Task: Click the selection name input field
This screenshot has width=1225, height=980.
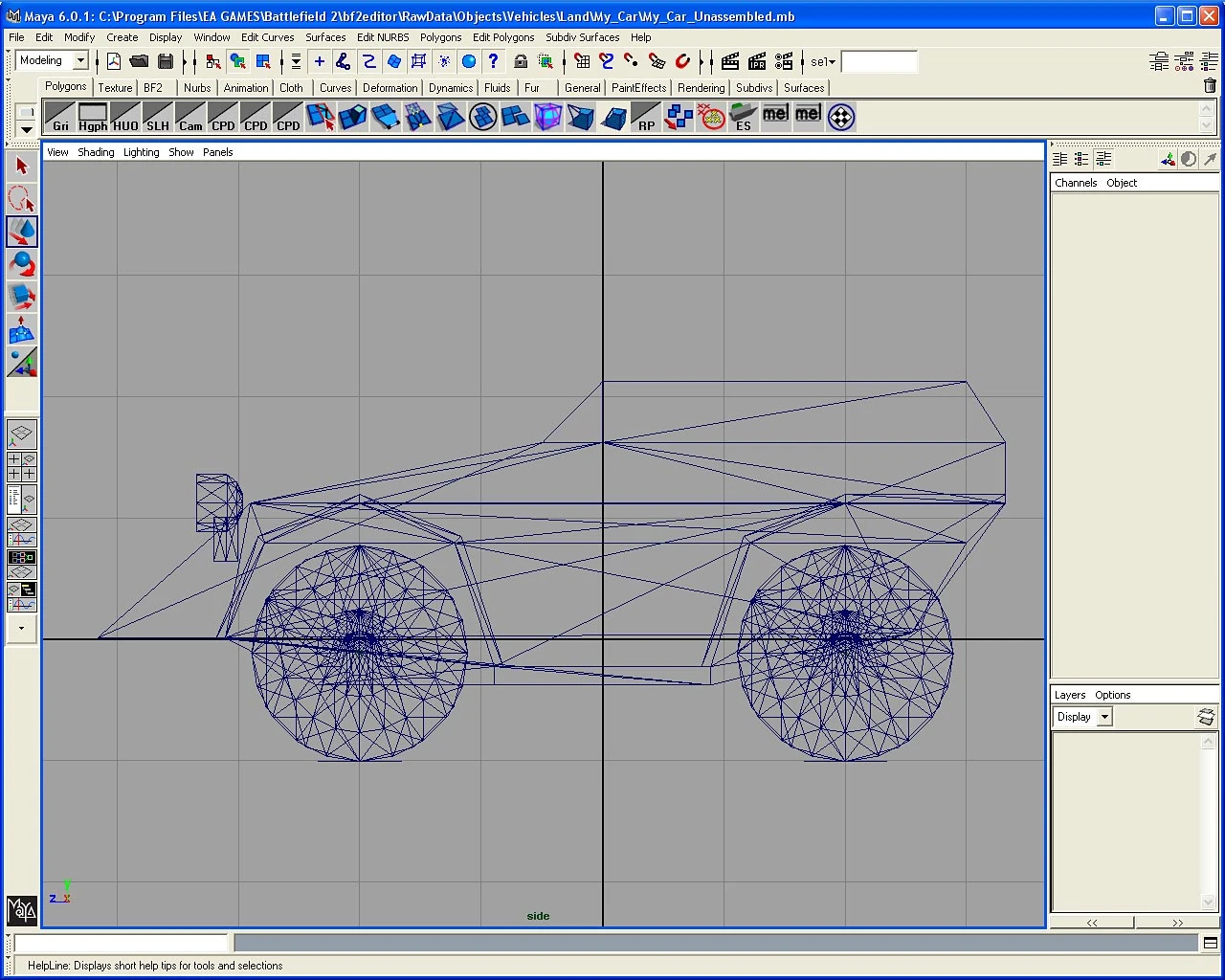Action: tap(879, 62)
